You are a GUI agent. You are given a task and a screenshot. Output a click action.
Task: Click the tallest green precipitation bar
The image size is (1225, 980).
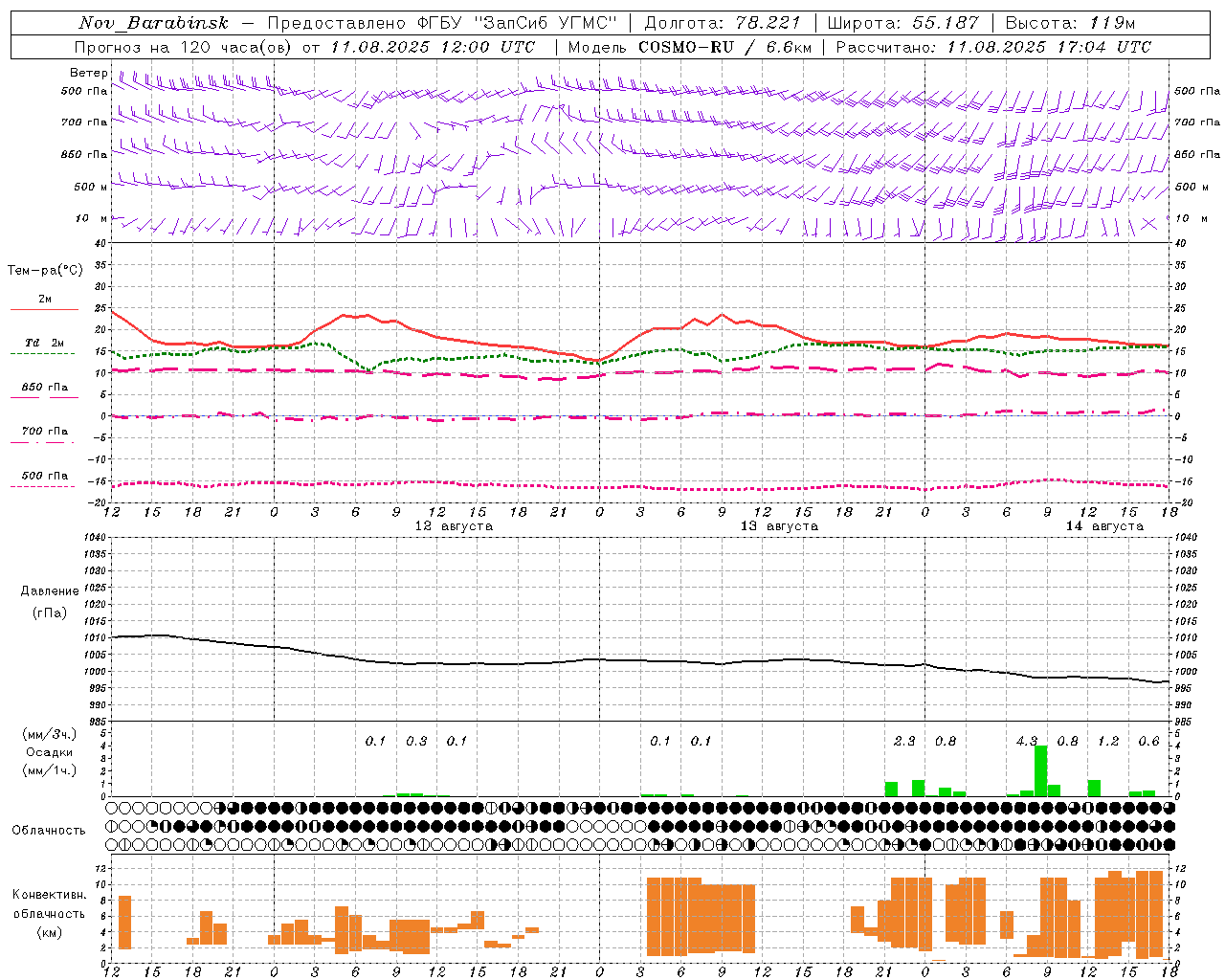click(x=1041, y=770)
